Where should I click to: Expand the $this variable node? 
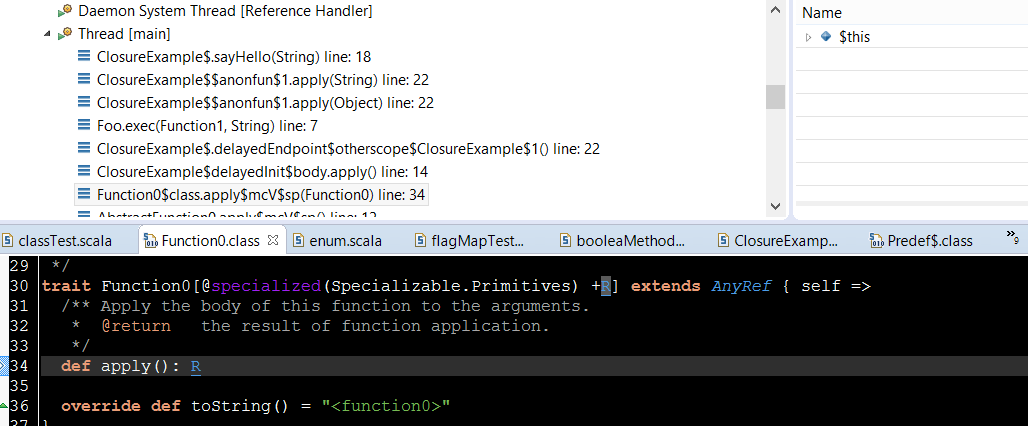click(x=808, y=37)
